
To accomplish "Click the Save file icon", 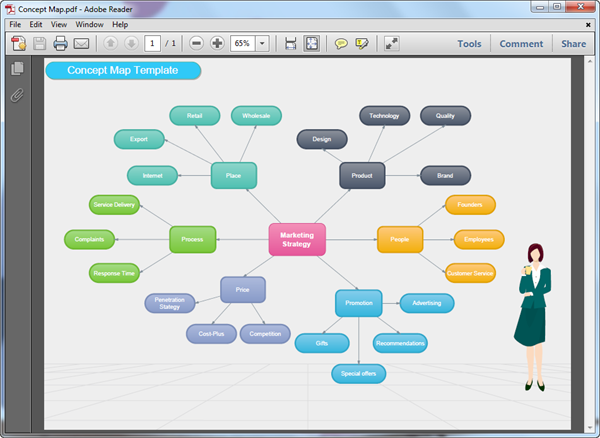I will point(39,44).
